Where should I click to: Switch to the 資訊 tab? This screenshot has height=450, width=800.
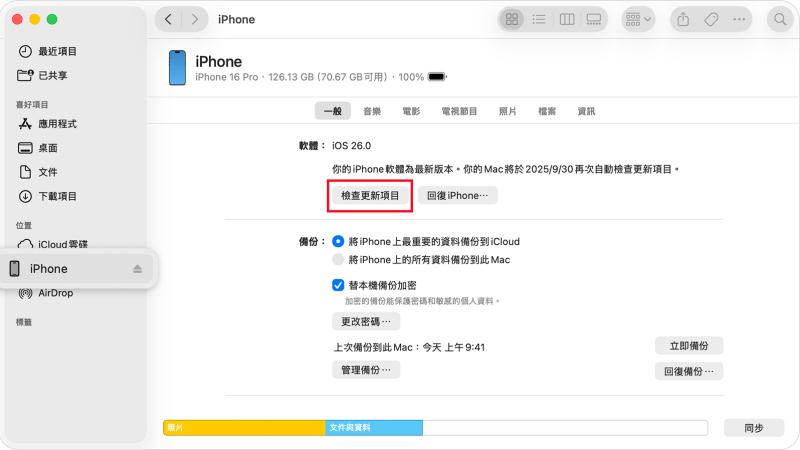pos(586,111)
